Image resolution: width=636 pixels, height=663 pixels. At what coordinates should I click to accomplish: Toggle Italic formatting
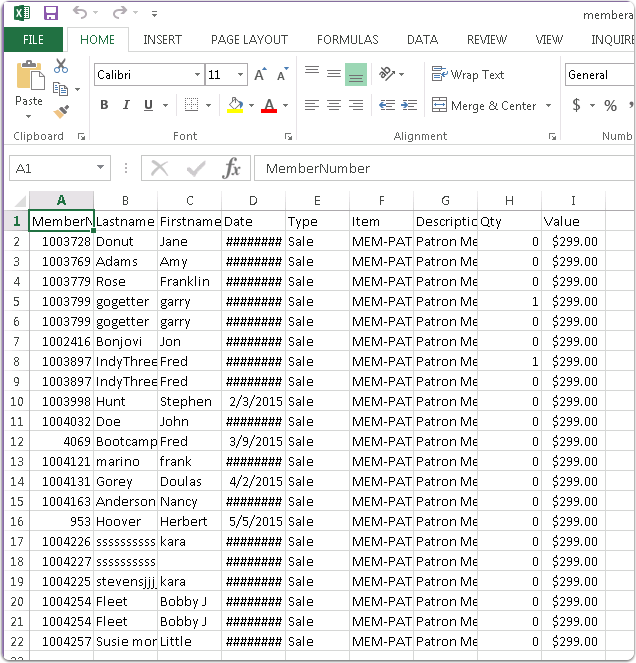click(127, 105)
